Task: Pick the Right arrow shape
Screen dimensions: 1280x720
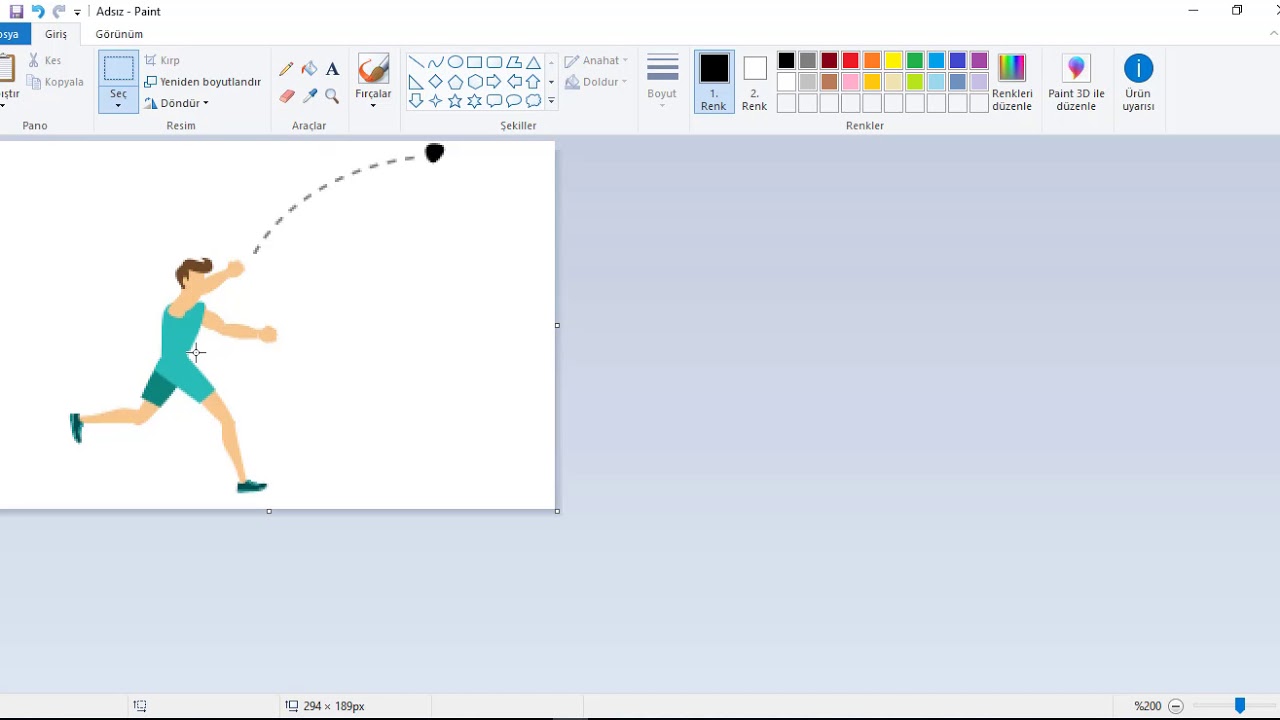Action: point(494,82)
